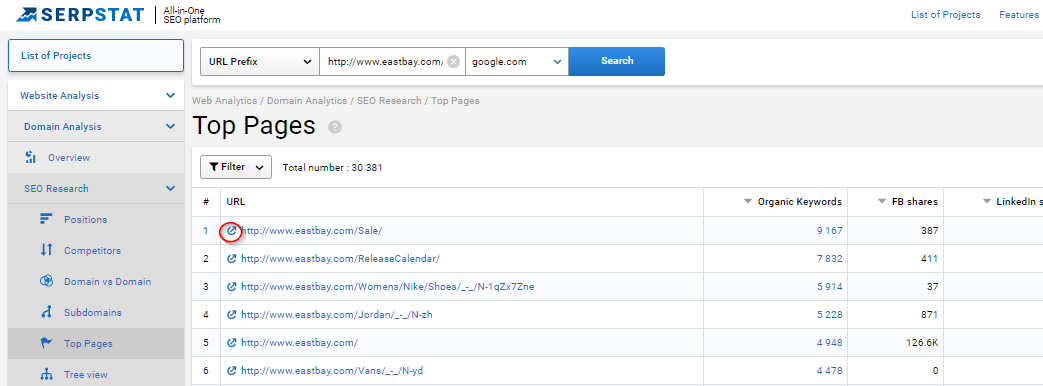Open http://www.eastbay.com/ReleaseCalendar/ link
Screen dimensions: 1043x386
pos(341,259)
